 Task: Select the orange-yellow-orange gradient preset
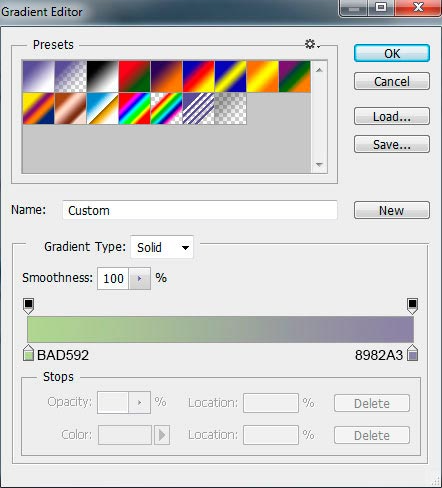click(262, 76)
